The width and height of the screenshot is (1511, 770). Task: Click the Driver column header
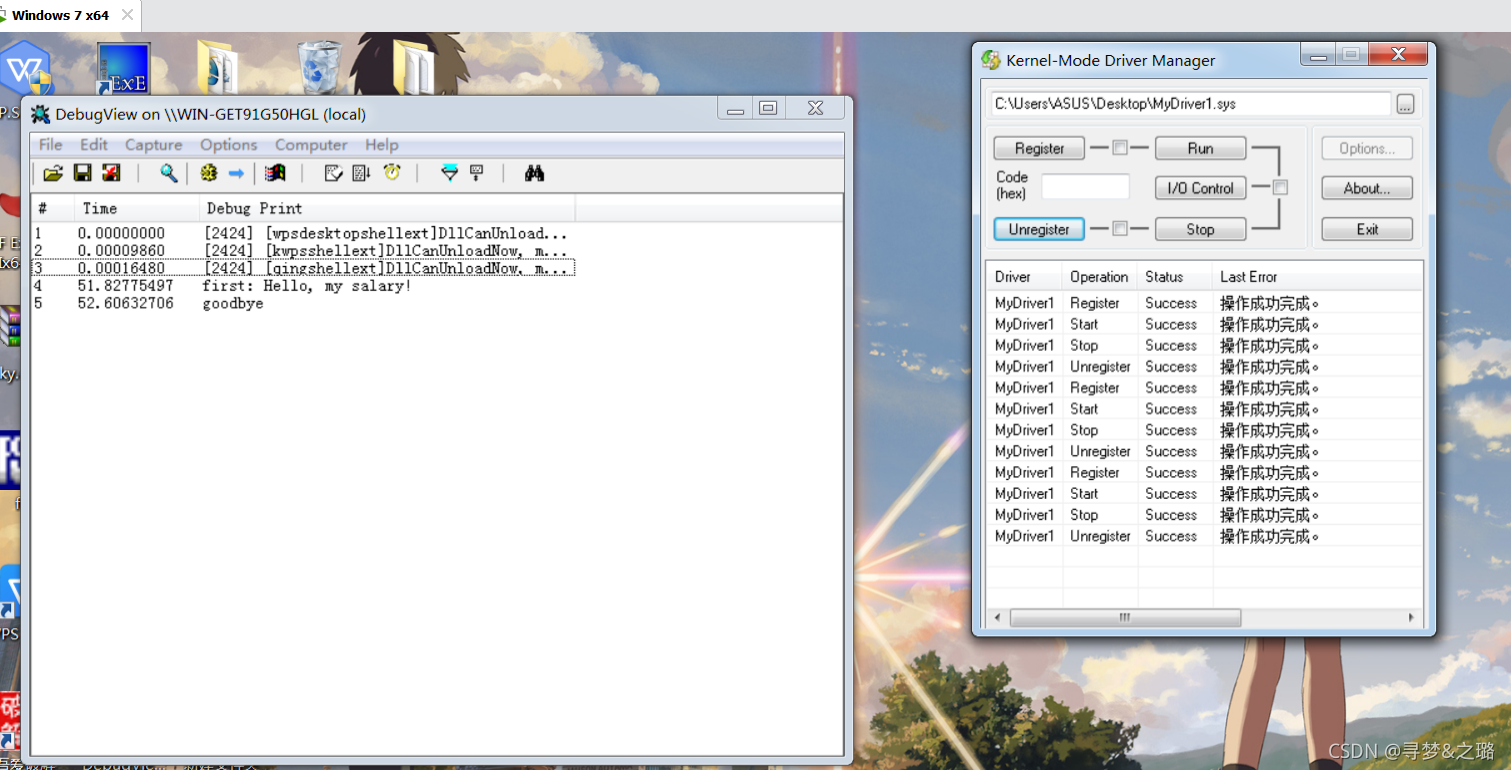[x=1024, y=277]
